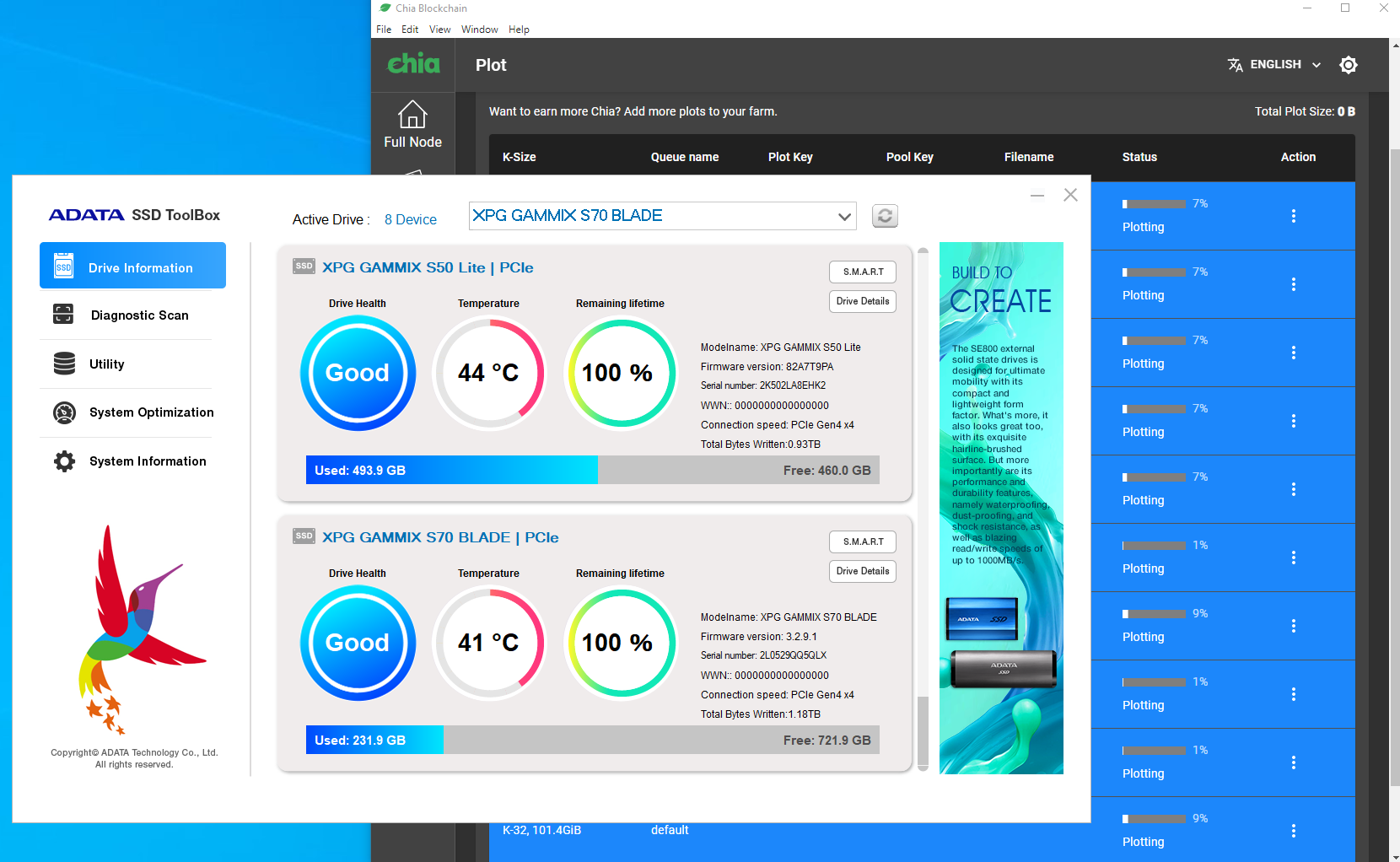Click the Remaining lifetime gauge of S70 BLADE

coord(621,643)
